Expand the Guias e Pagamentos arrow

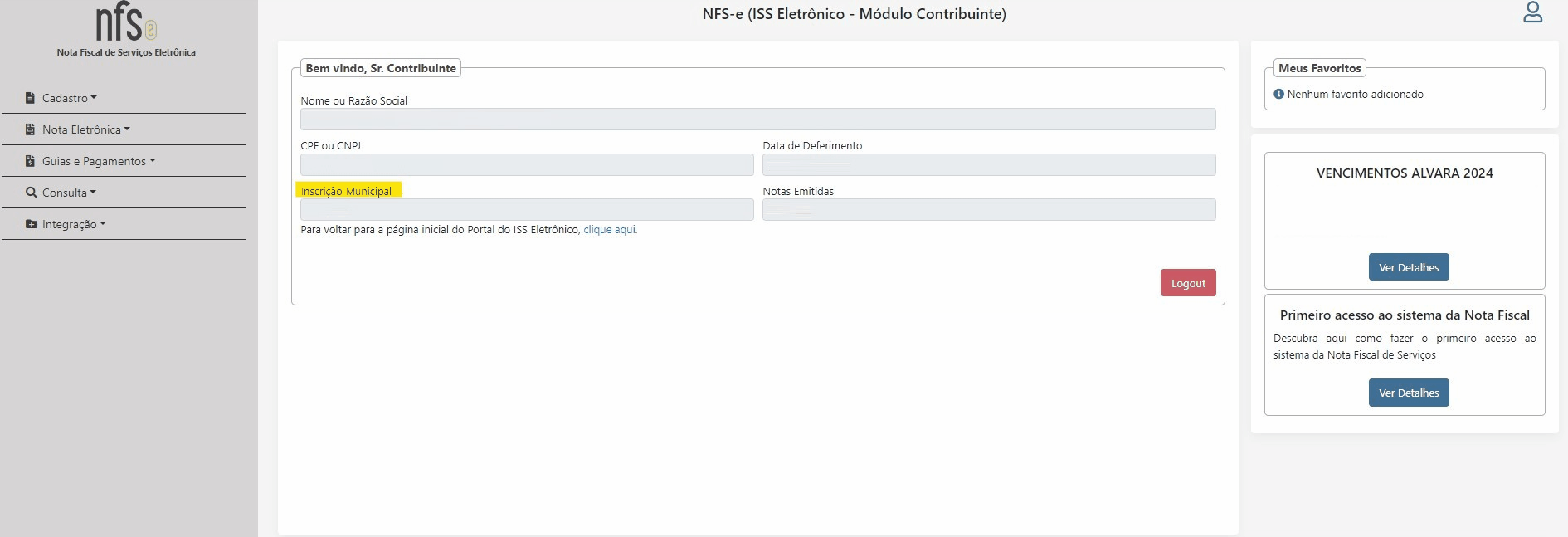coord(153,161)
